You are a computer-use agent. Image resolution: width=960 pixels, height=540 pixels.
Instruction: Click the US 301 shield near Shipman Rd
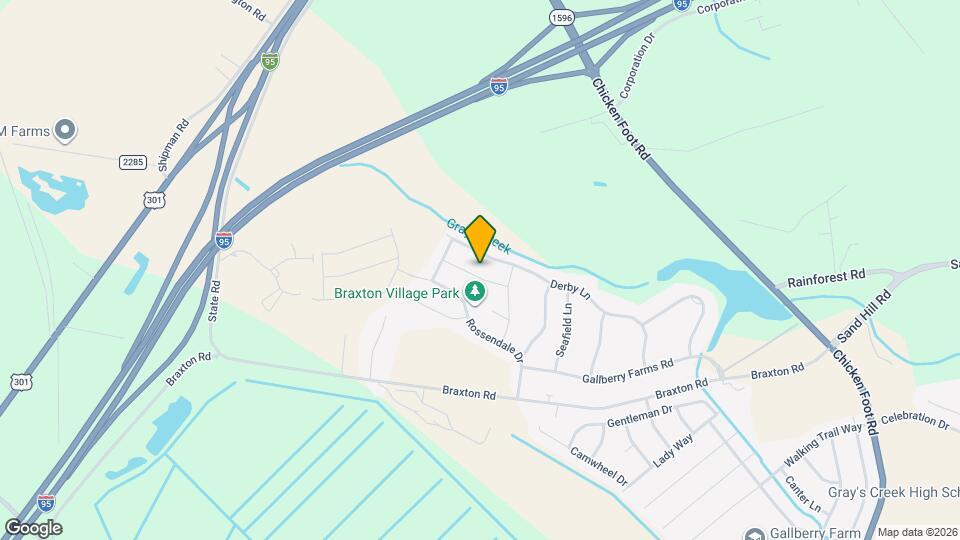(x=155, y=200)
